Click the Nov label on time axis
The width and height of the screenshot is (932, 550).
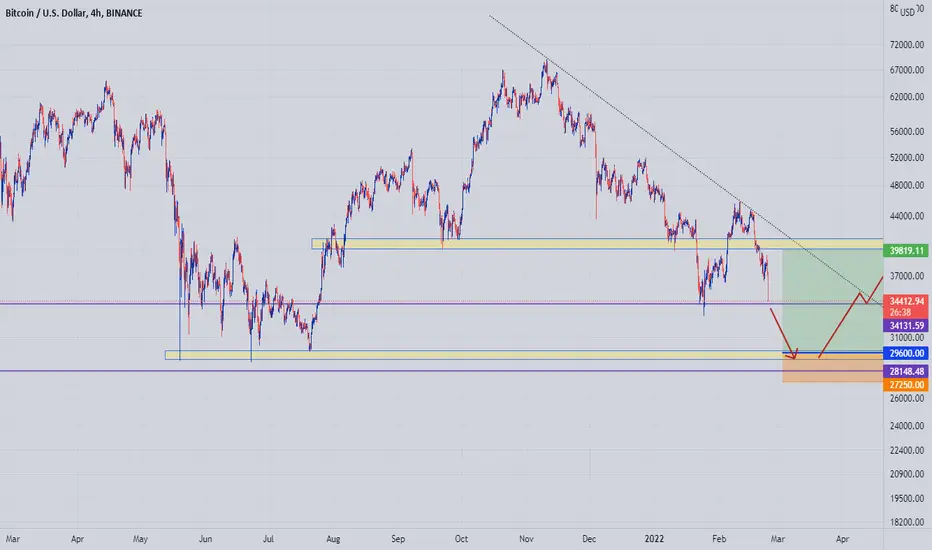click(526, 539)
